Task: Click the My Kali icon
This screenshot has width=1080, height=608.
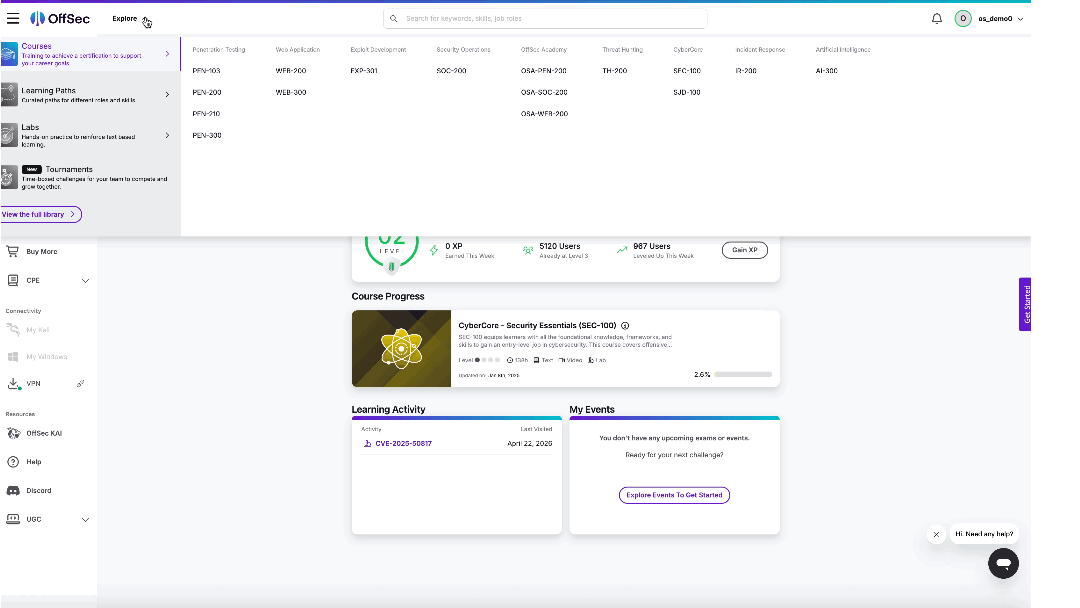Action: [x=12, y=330]
